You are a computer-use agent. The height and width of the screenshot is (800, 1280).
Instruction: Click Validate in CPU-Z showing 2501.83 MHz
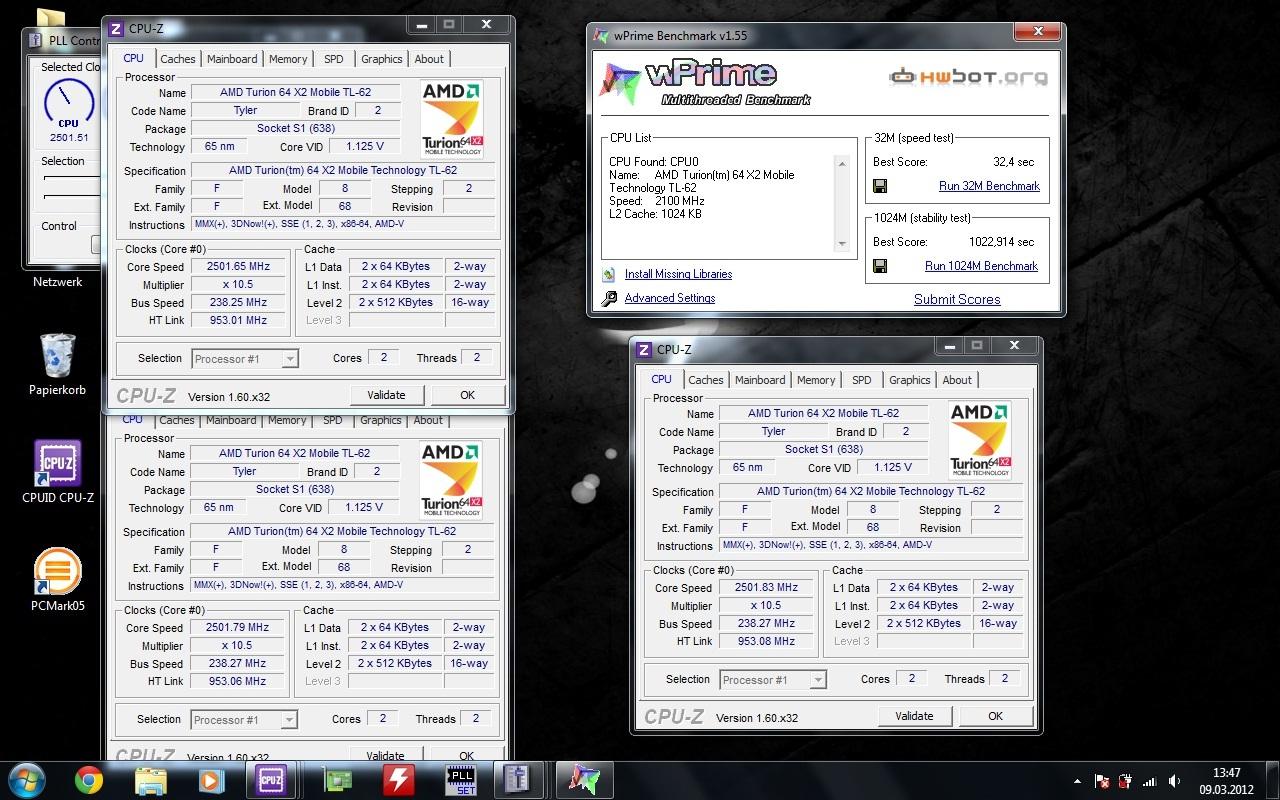914,716
